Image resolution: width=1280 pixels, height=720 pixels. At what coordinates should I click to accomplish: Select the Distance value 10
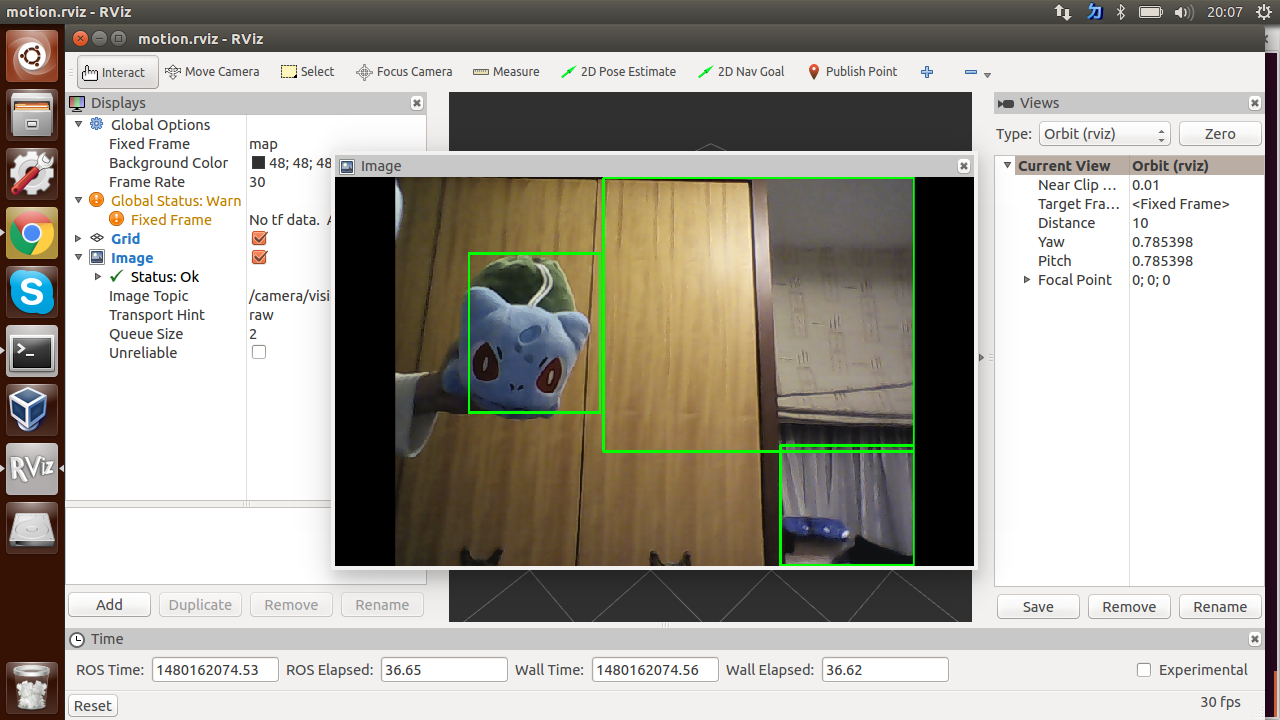point(1140,223)
